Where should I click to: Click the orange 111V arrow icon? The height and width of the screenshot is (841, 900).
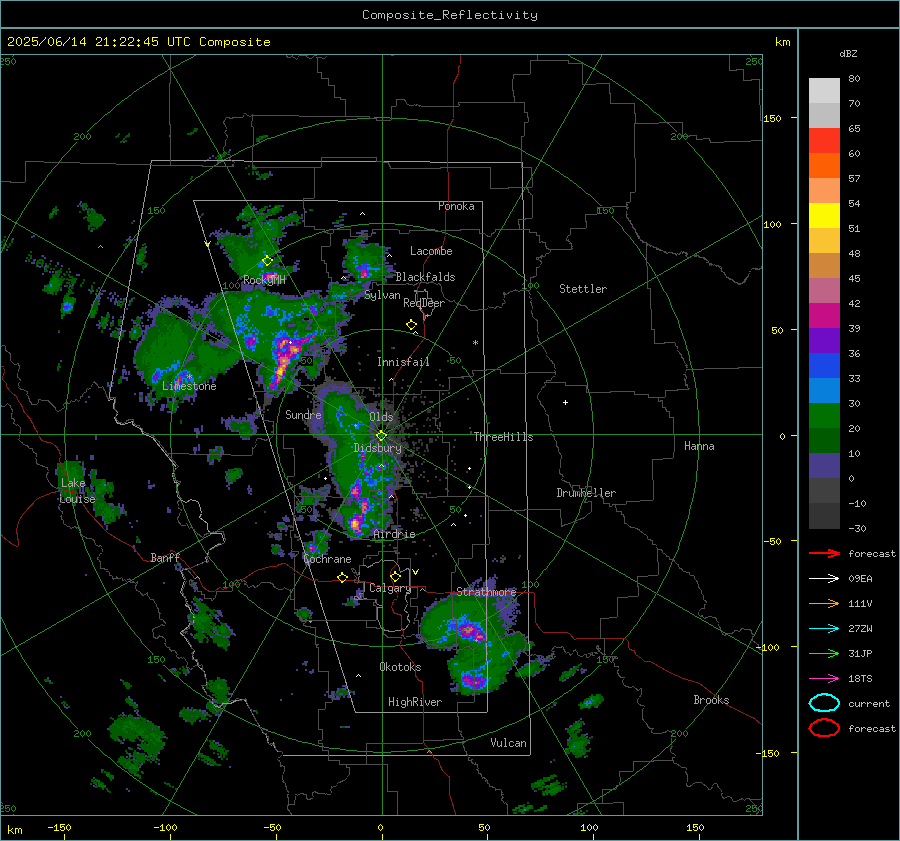[x=824, y=603]
